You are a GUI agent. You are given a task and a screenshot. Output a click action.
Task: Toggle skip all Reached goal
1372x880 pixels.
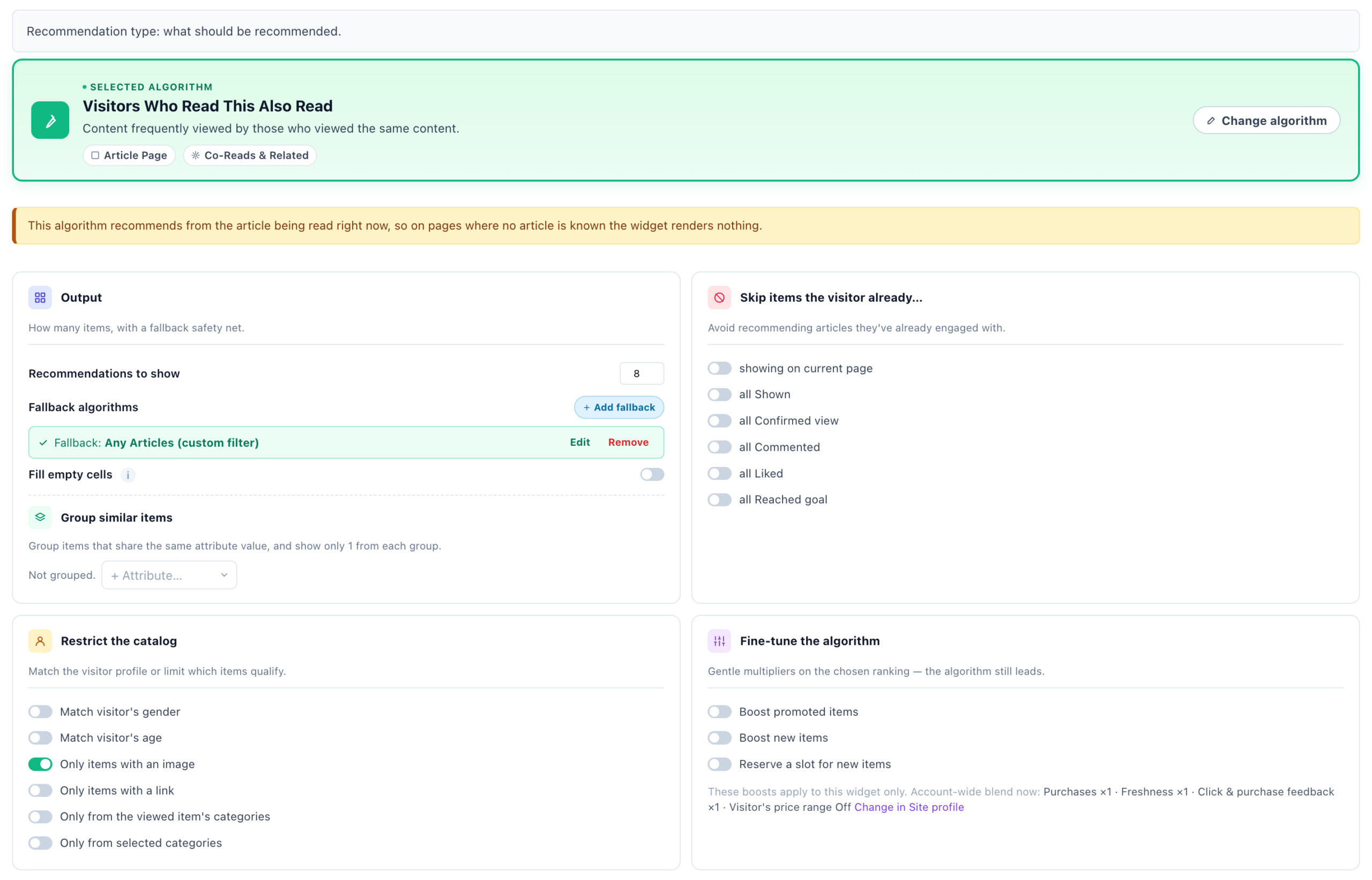719,499
